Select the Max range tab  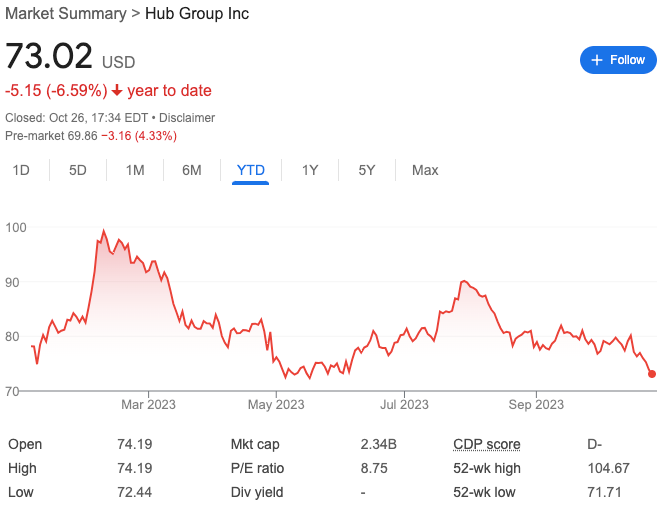(x=425, y=170)
